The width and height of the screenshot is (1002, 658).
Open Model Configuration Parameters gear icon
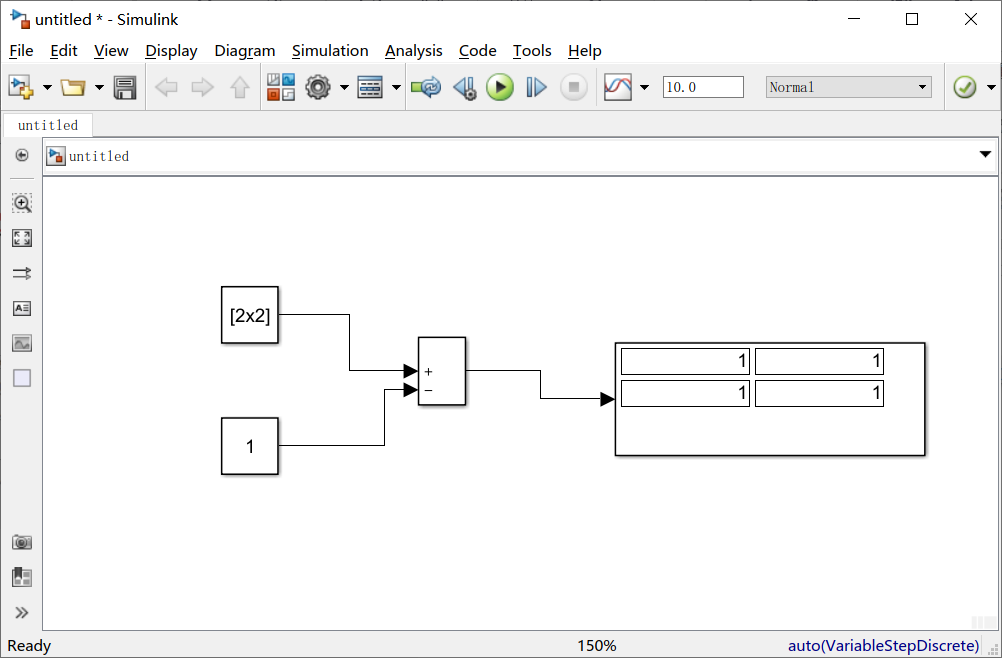point(318,87)
